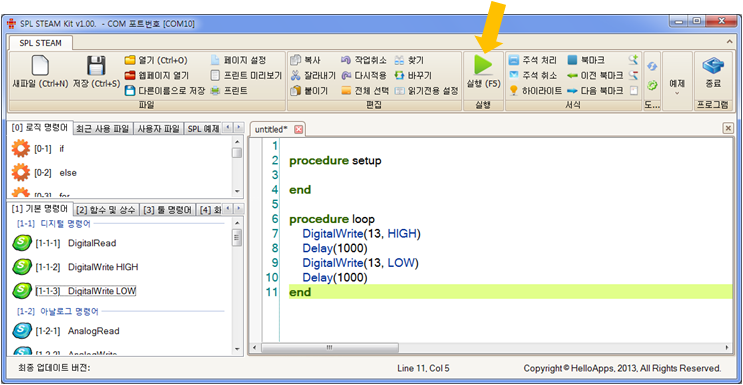
Task: Zoom out with magnifier minus icon
Action: coord(634,75)
